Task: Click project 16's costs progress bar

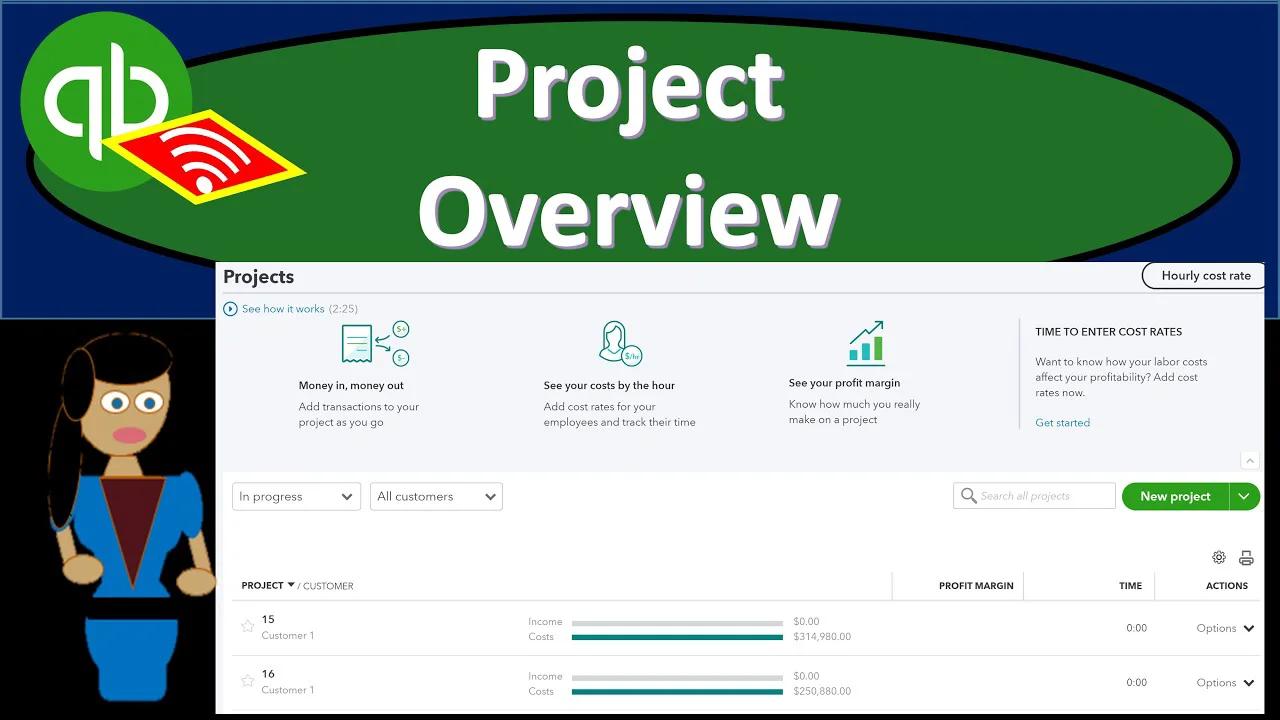Action: pos(677,691)
